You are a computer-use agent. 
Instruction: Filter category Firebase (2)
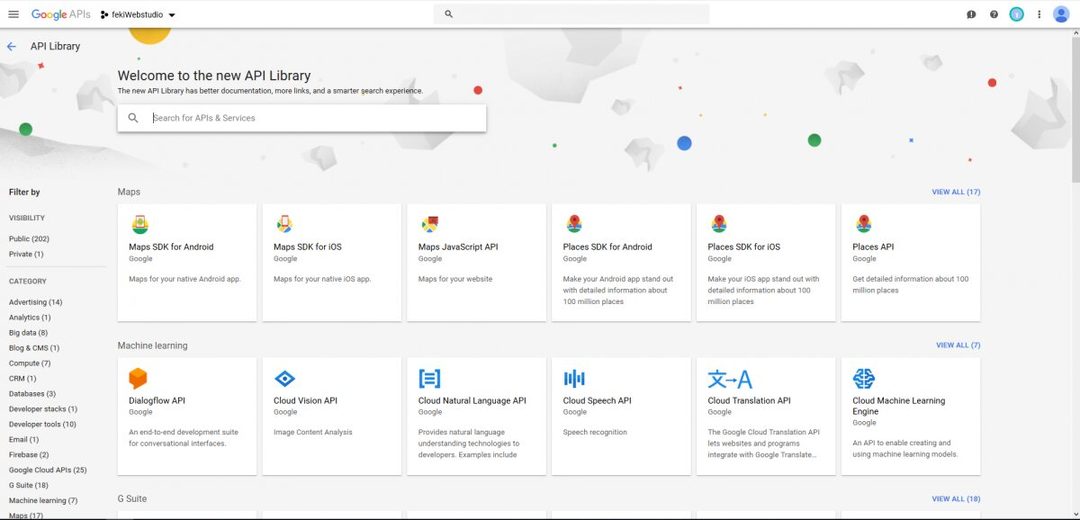coord(29,455)
